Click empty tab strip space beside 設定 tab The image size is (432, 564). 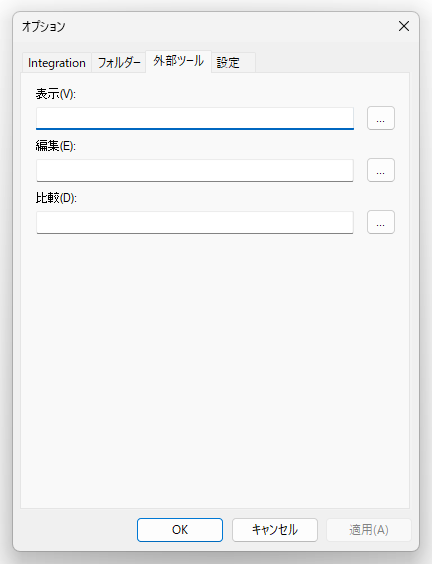point(332,62)
